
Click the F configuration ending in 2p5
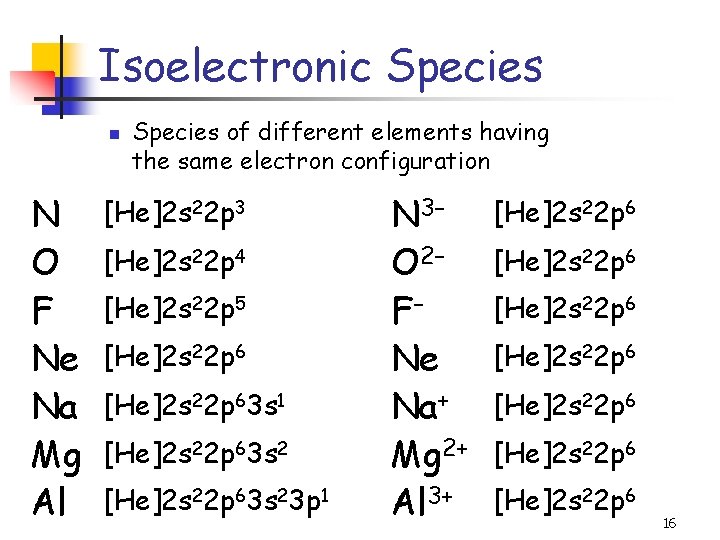[175, 309]
